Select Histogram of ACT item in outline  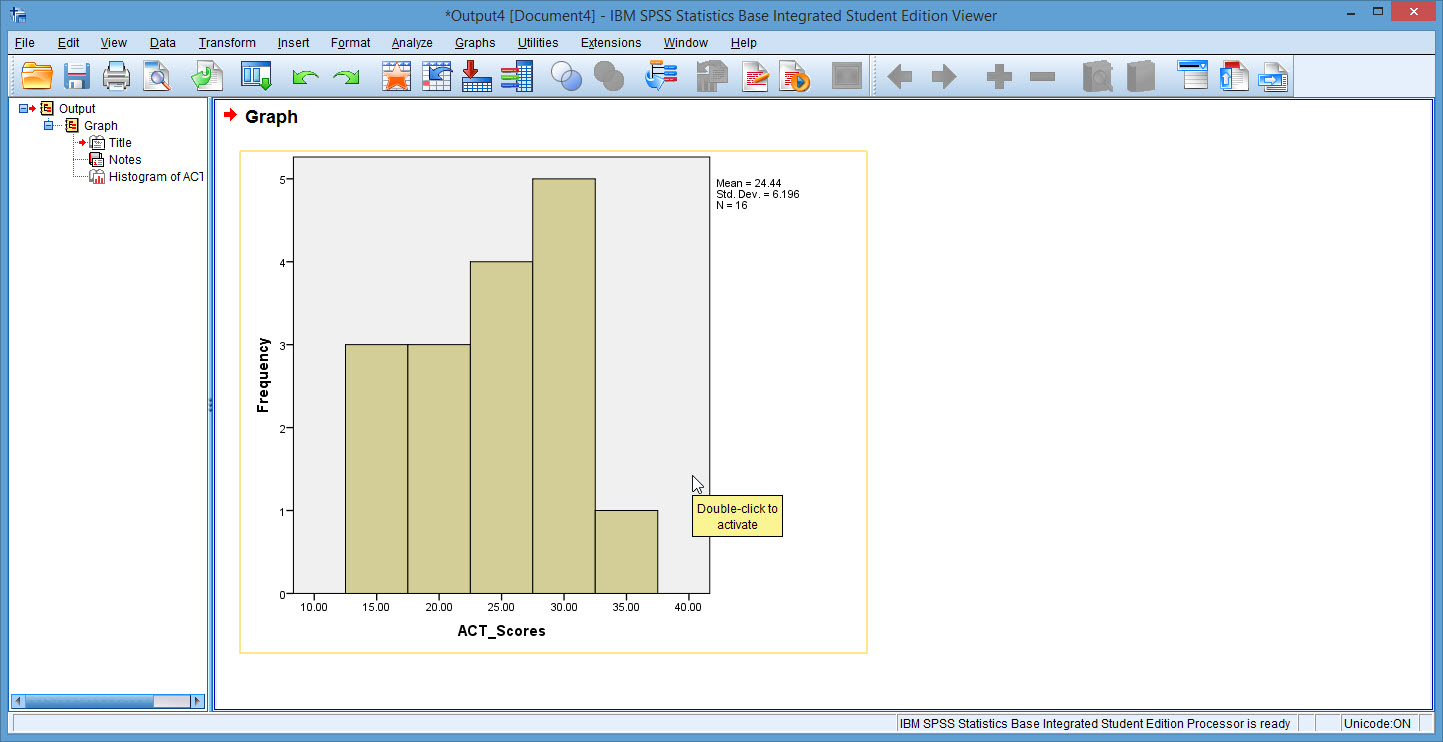point(156,176)
